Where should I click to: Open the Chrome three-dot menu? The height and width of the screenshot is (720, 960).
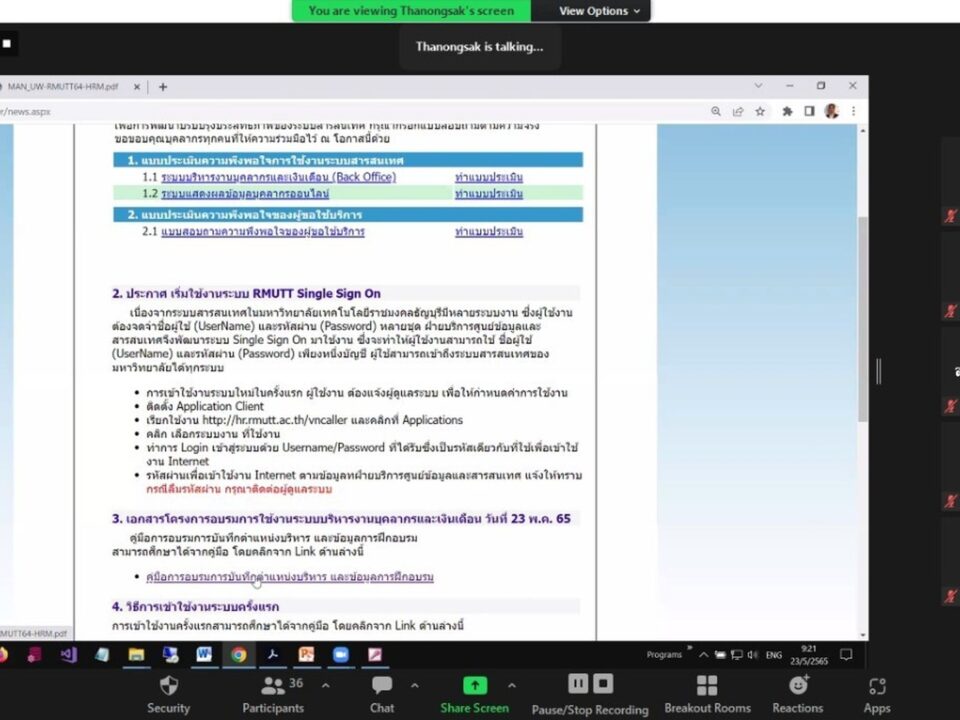pos(853,111)
